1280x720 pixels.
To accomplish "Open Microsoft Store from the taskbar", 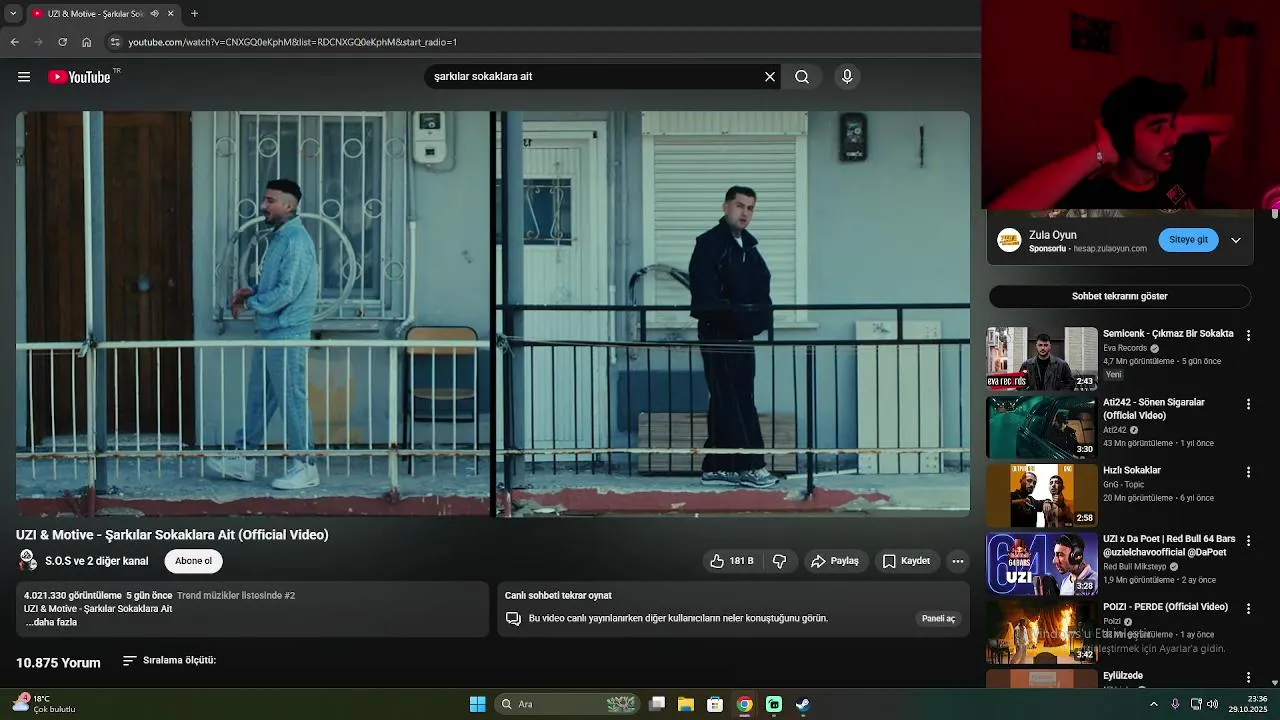I will (715, 704).
